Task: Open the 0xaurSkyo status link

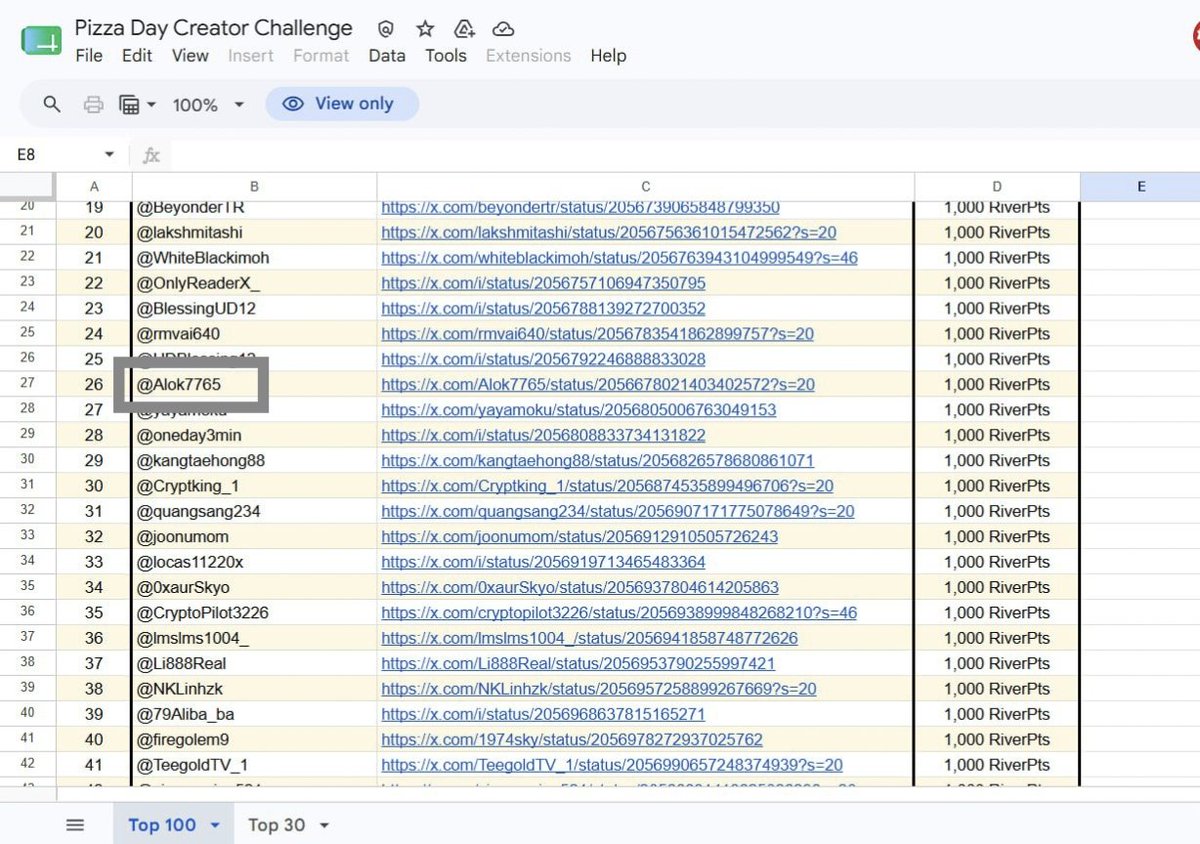Action: 580,588
